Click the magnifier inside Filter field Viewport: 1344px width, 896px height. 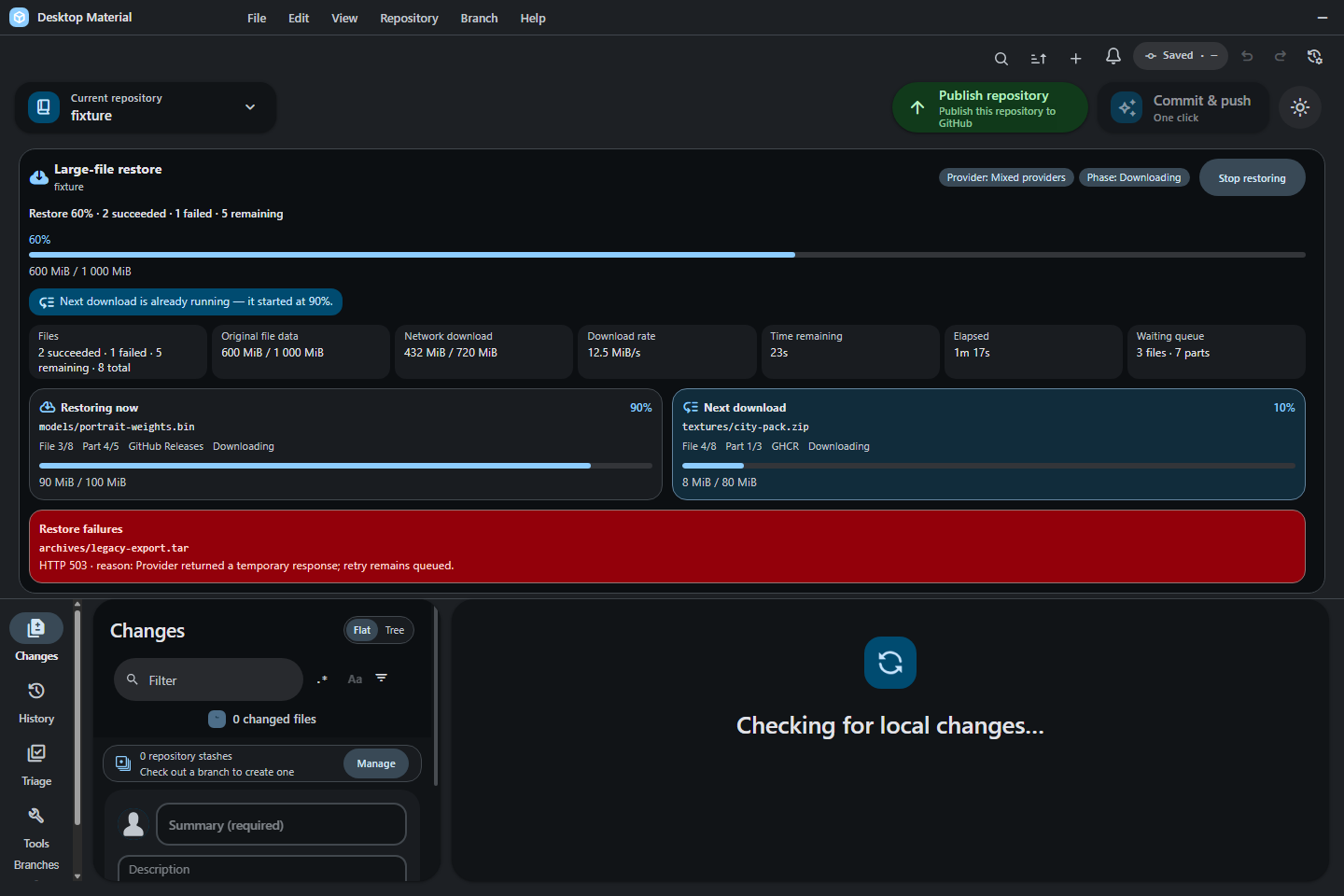click(133, 679)
